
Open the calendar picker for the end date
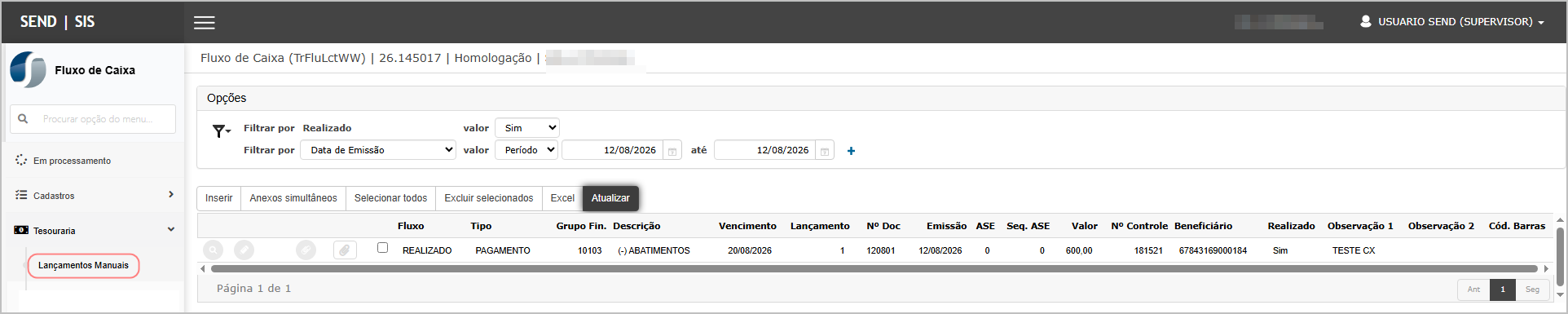coord(825,151)
